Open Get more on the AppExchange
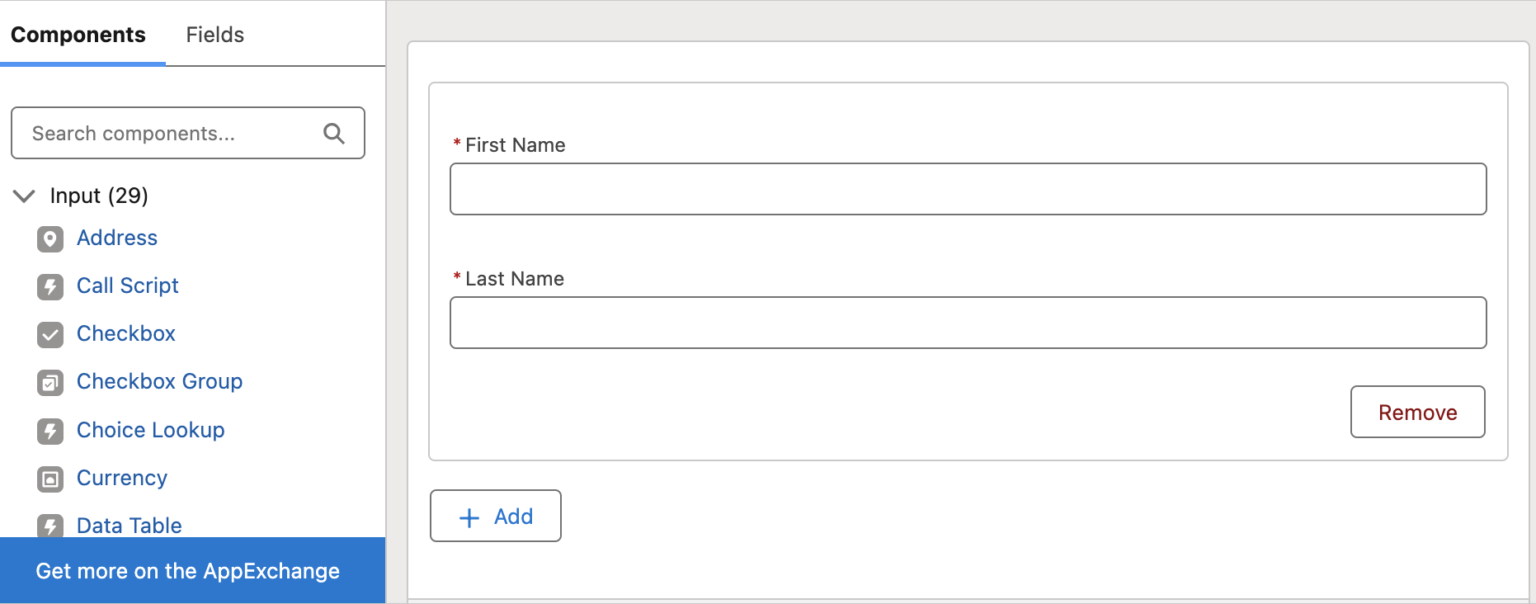Image resolution: width=1536 pixels, height=604 pixels. pos(187,571)
